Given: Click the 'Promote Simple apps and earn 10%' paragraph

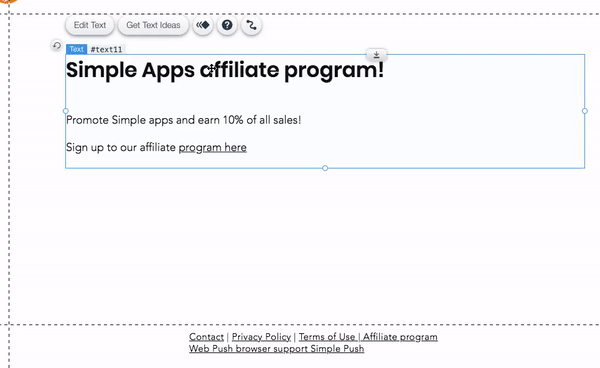Looking at the screenshot, I should (184, 120).
